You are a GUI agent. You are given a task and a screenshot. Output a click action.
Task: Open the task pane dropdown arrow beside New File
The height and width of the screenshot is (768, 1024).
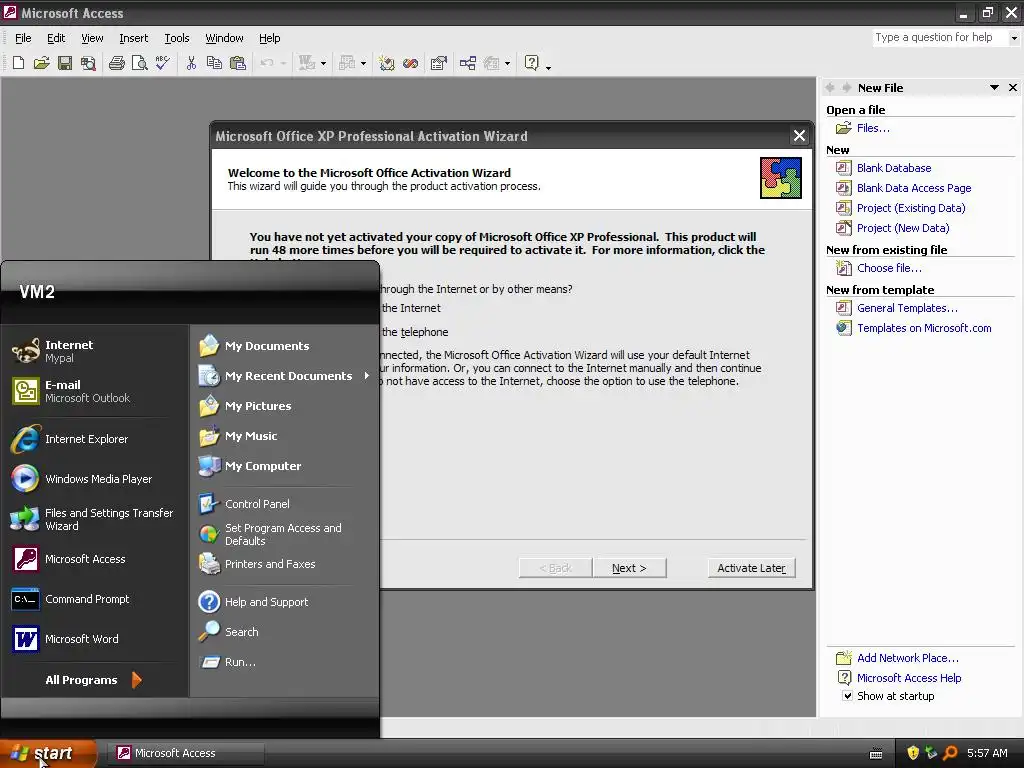(994, 88)
